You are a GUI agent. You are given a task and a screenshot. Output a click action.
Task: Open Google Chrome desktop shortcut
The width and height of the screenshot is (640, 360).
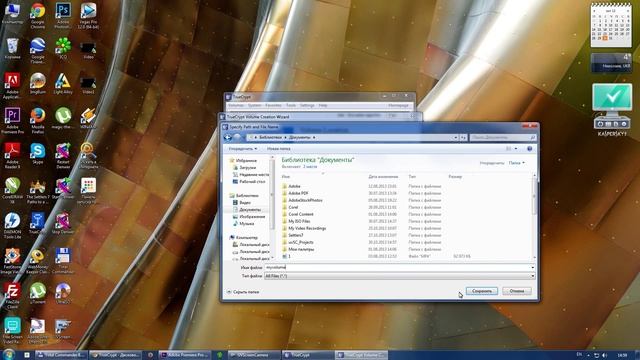point(38,14)
